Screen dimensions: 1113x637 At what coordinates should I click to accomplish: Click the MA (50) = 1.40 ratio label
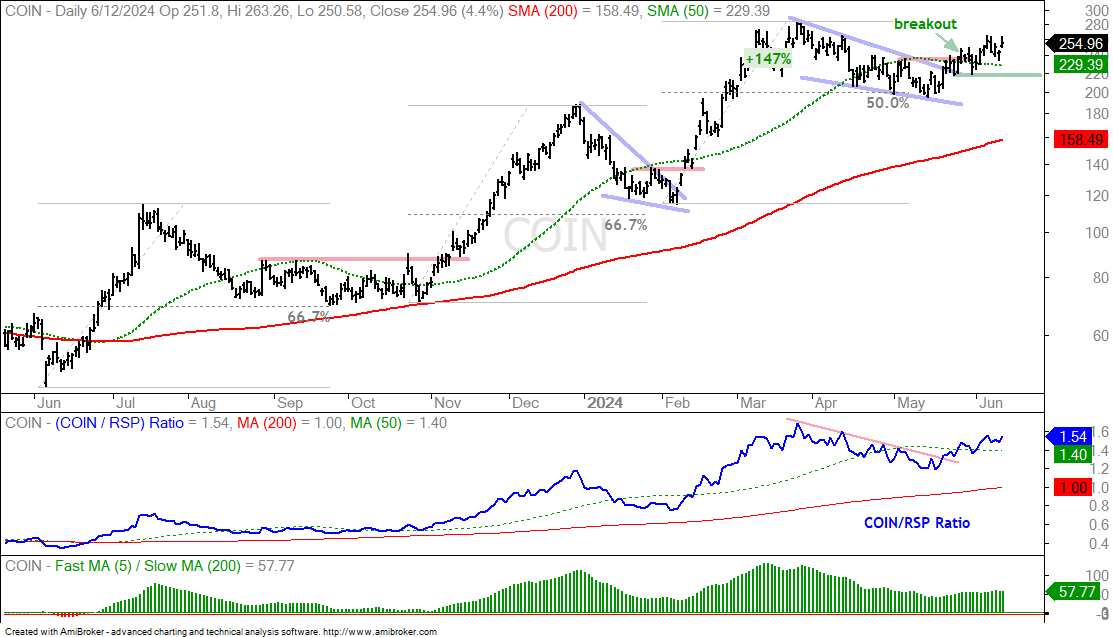click(x=398, y=423)
